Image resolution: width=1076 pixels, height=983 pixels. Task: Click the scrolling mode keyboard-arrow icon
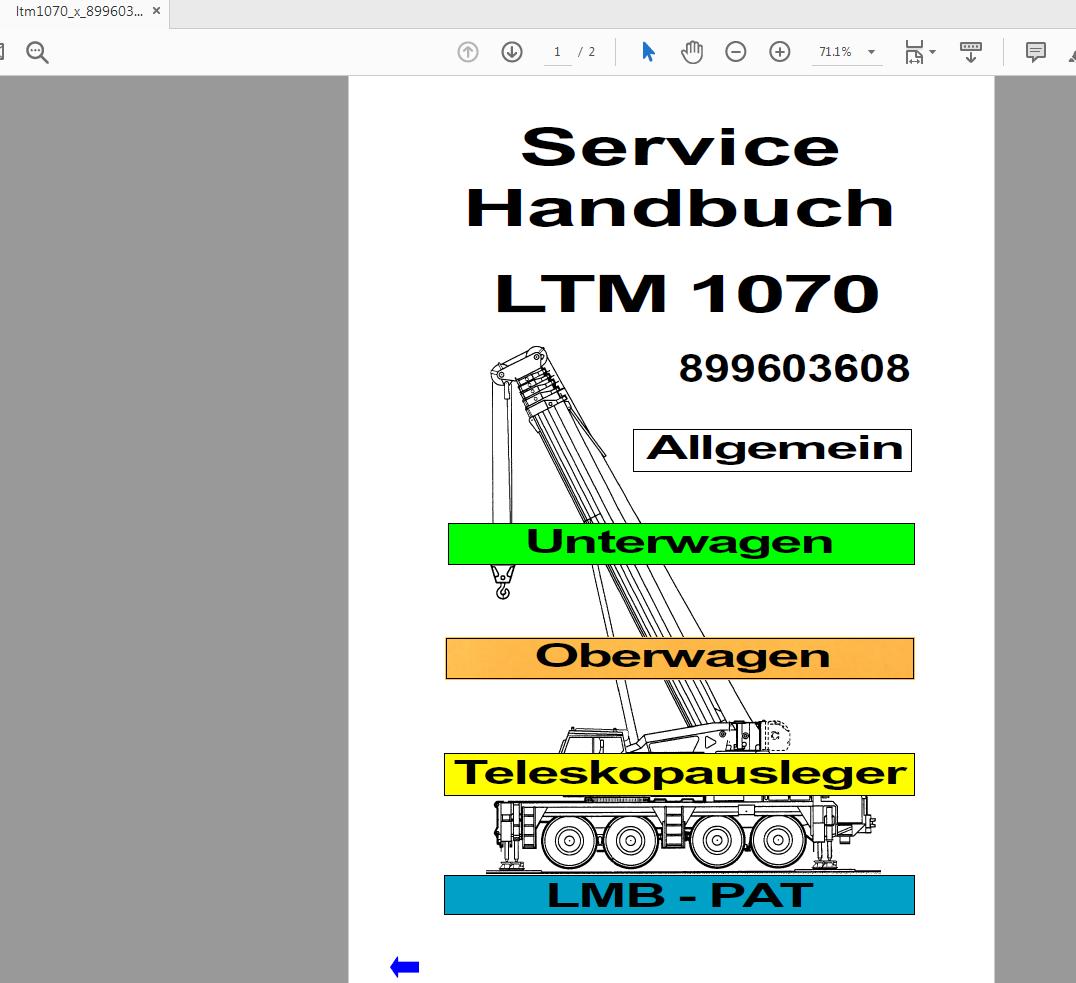click(970, 52)
